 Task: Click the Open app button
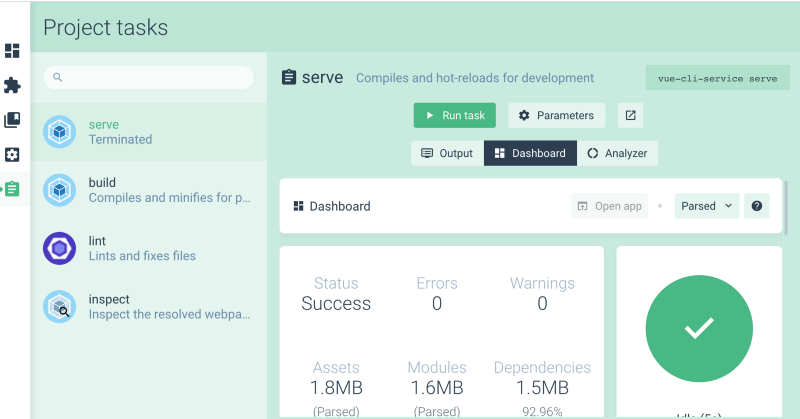610,206
